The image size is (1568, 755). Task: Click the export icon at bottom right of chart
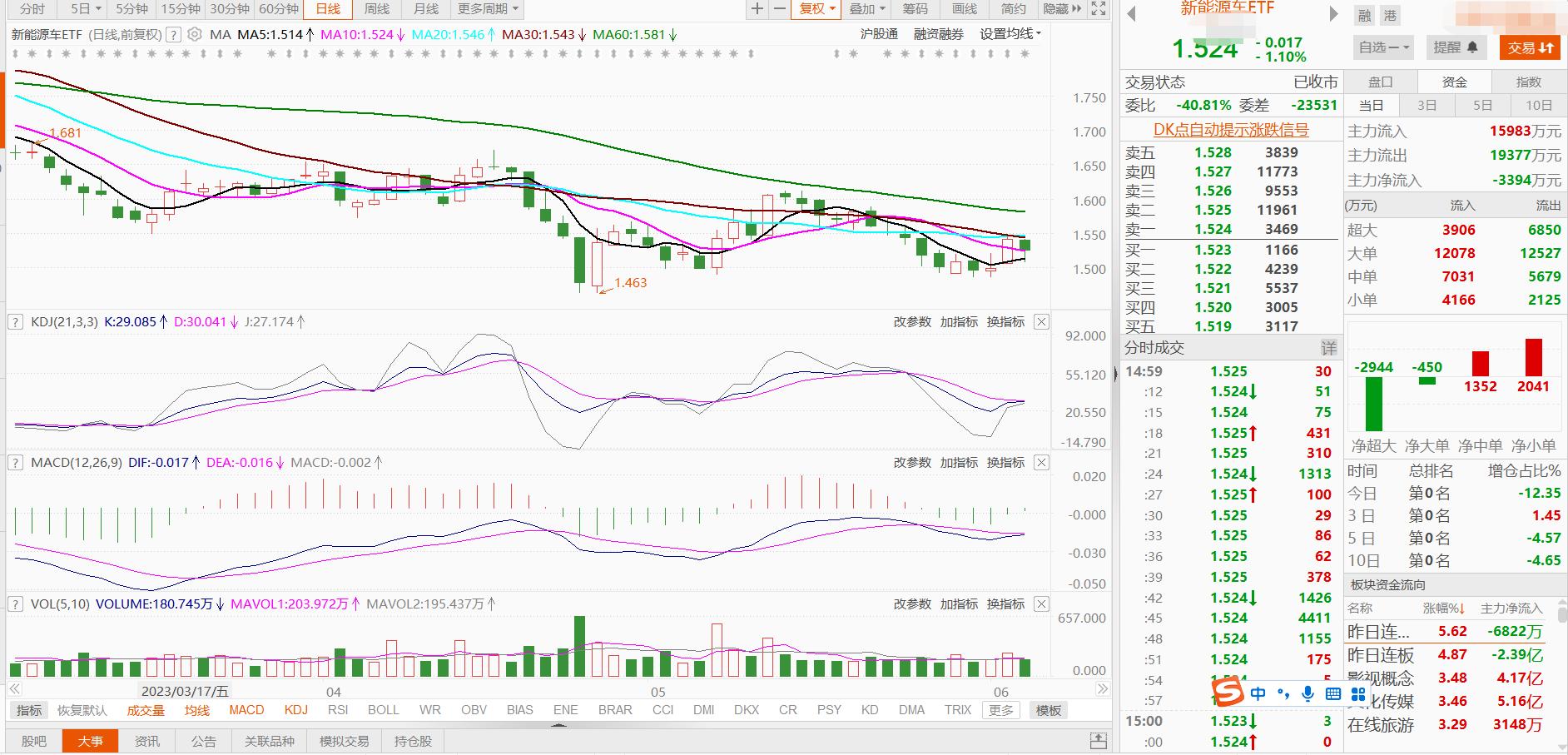pyautogui.click(x=1098, y=740)
